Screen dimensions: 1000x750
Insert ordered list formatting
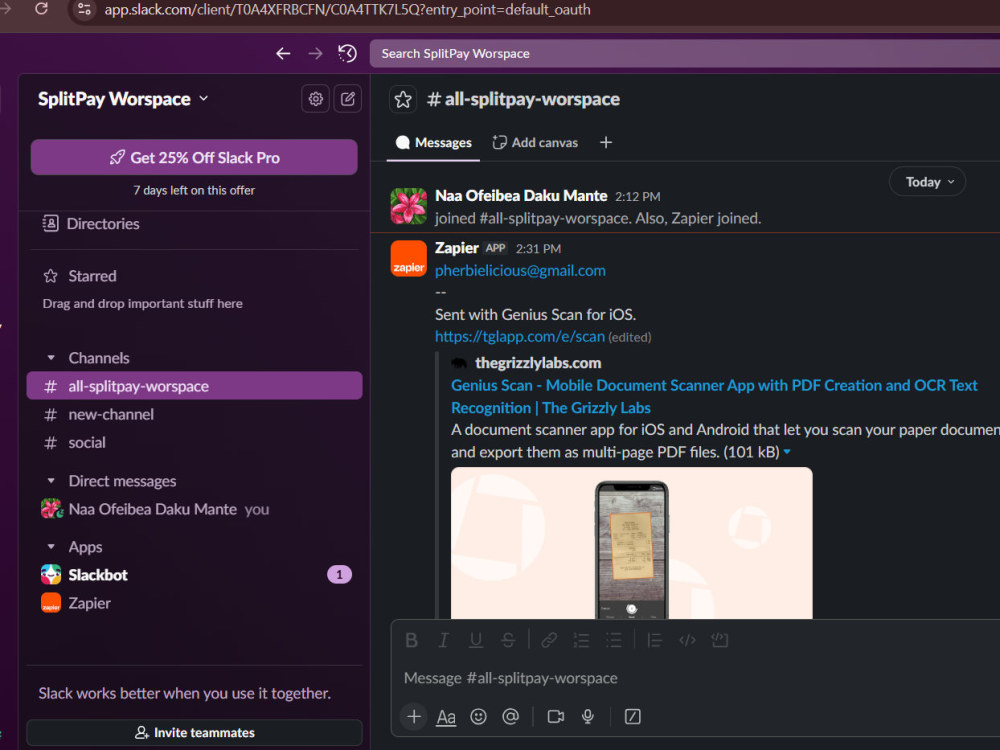(581, 640)
